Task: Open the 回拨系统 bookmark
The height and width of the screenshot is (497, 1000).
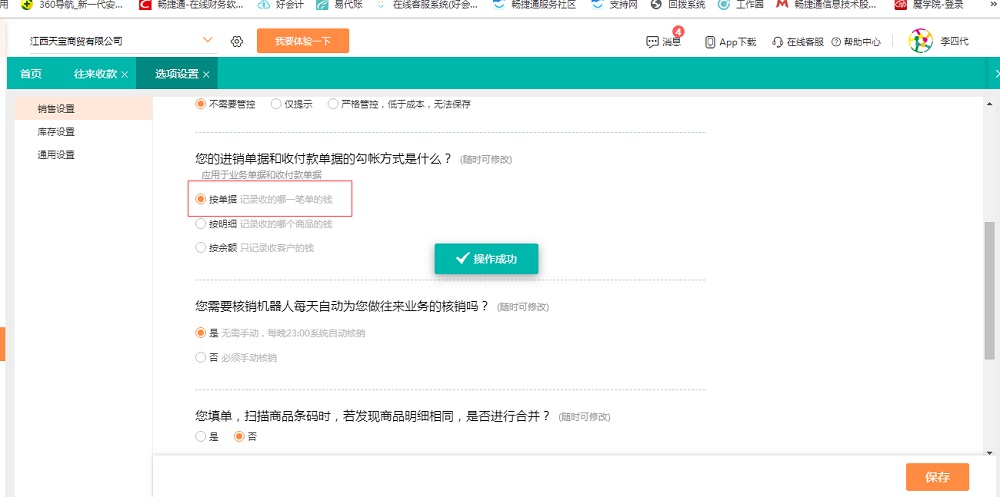Action: click(x=678, y=4)
